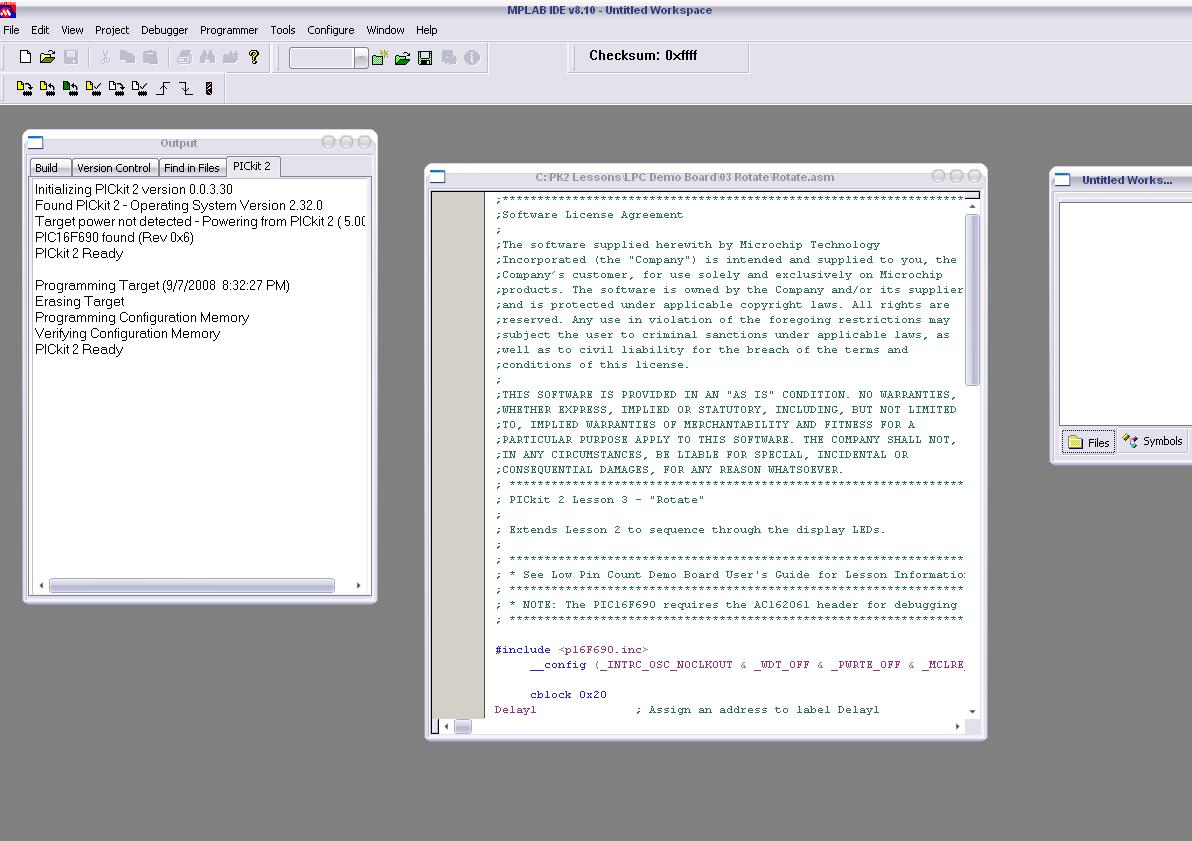Click the New File toolbar icon
This screenshot has width=1192, height=841.
tap(25, 57)
